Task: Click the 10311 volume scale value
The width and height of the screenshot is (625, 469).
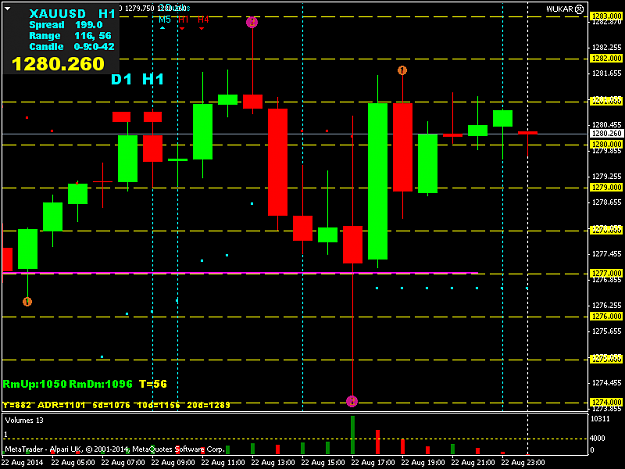Action: pyautogui.click(x=600, y=419)
